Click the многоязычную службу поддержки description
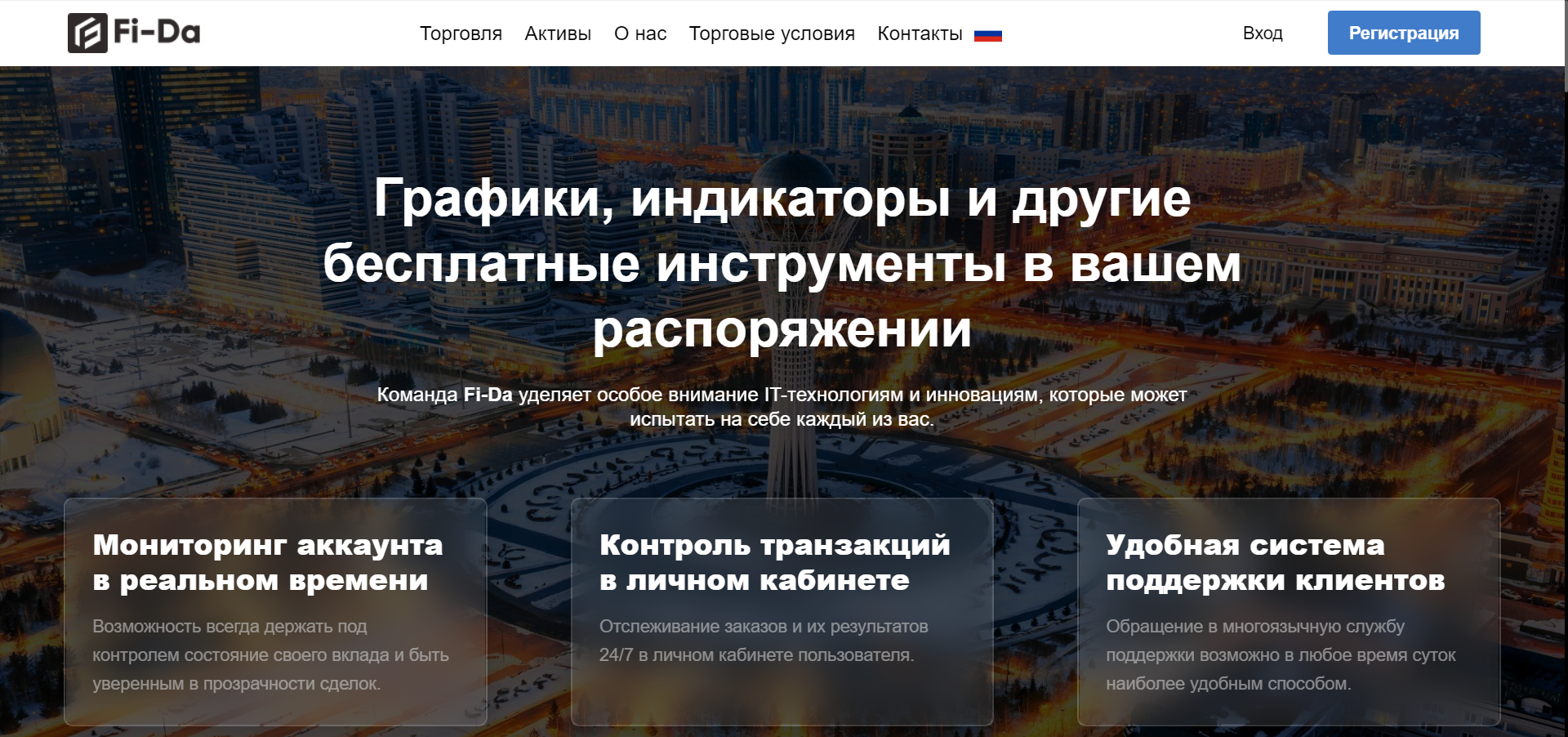 [x=1280, y=655]
